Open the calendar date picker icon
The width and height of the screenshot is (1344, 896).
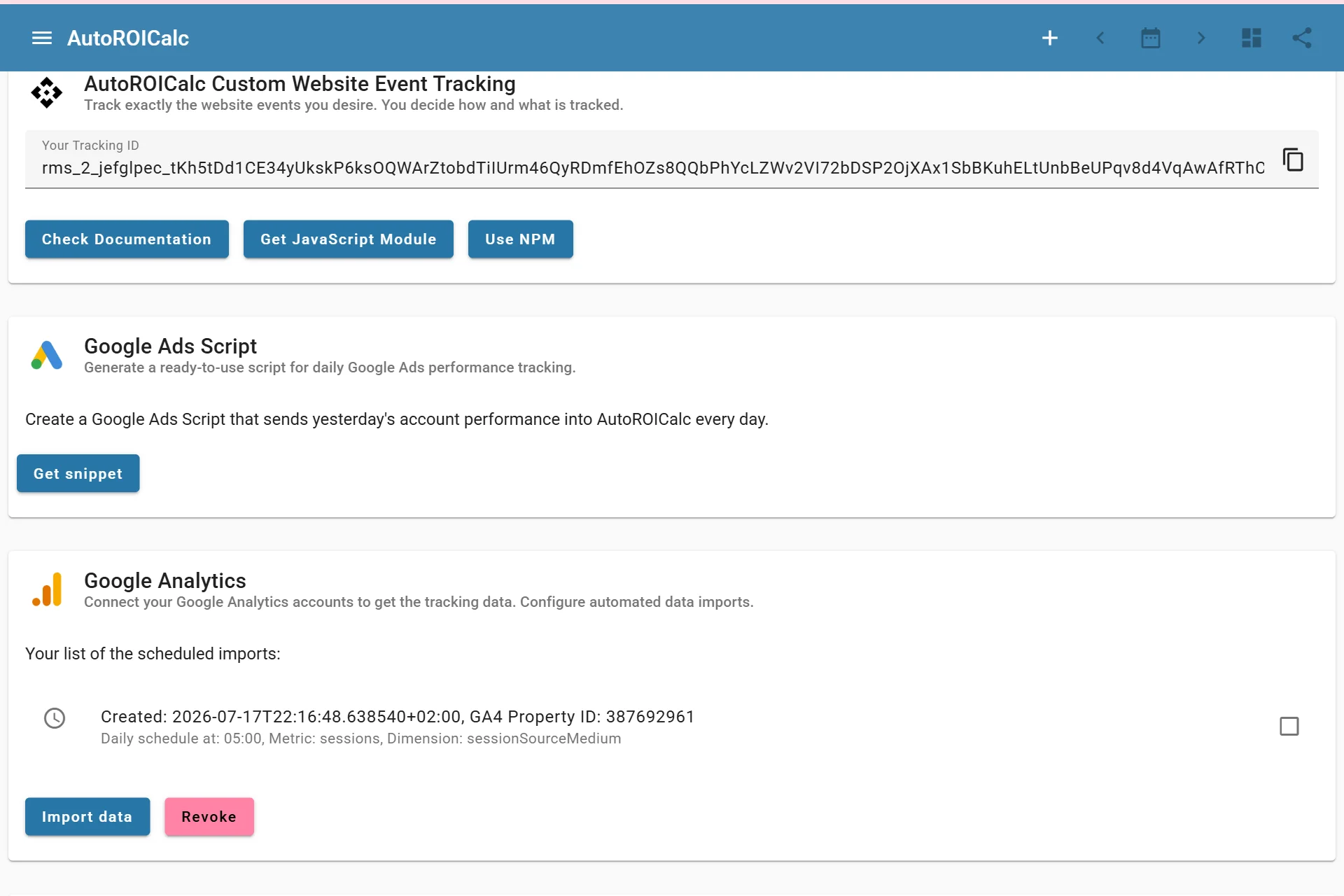coord(1151,38)
